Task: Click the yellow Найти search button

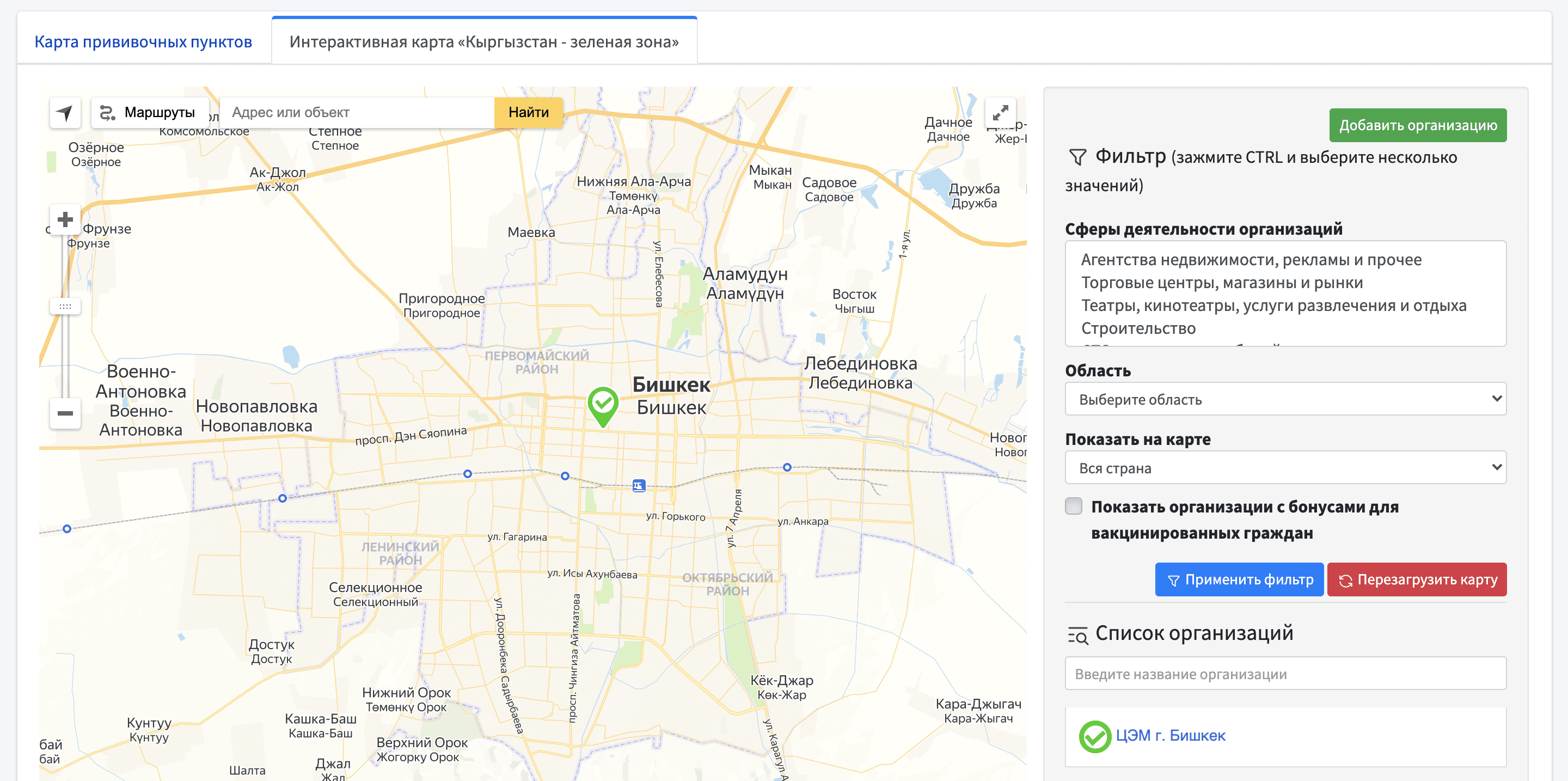Action: [x=528, y=113]
